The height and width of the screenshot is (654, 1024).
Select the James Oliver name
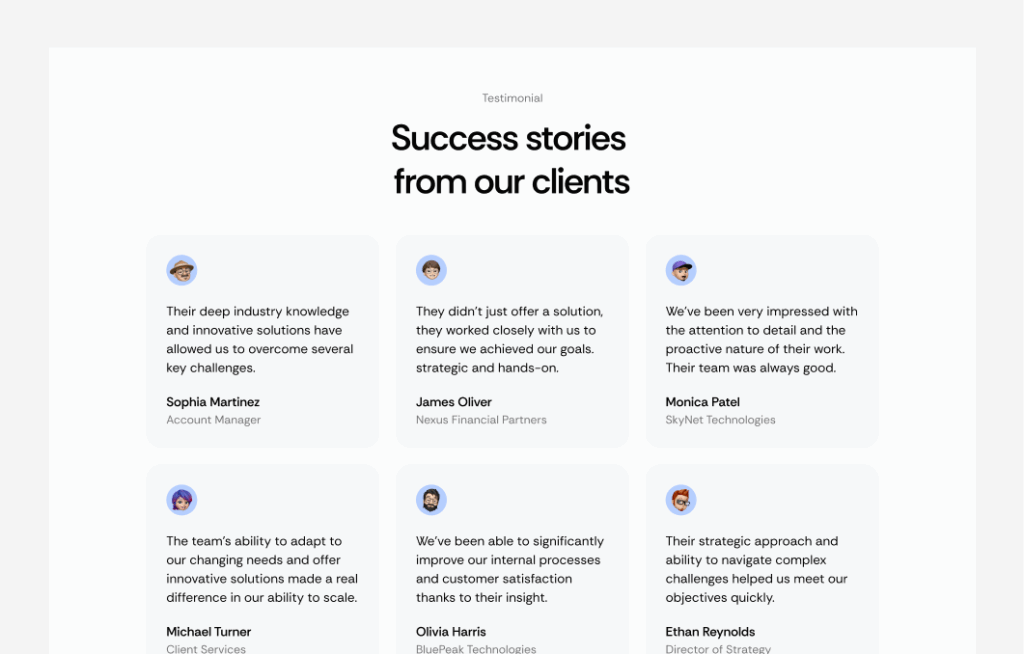pos(454,402)
